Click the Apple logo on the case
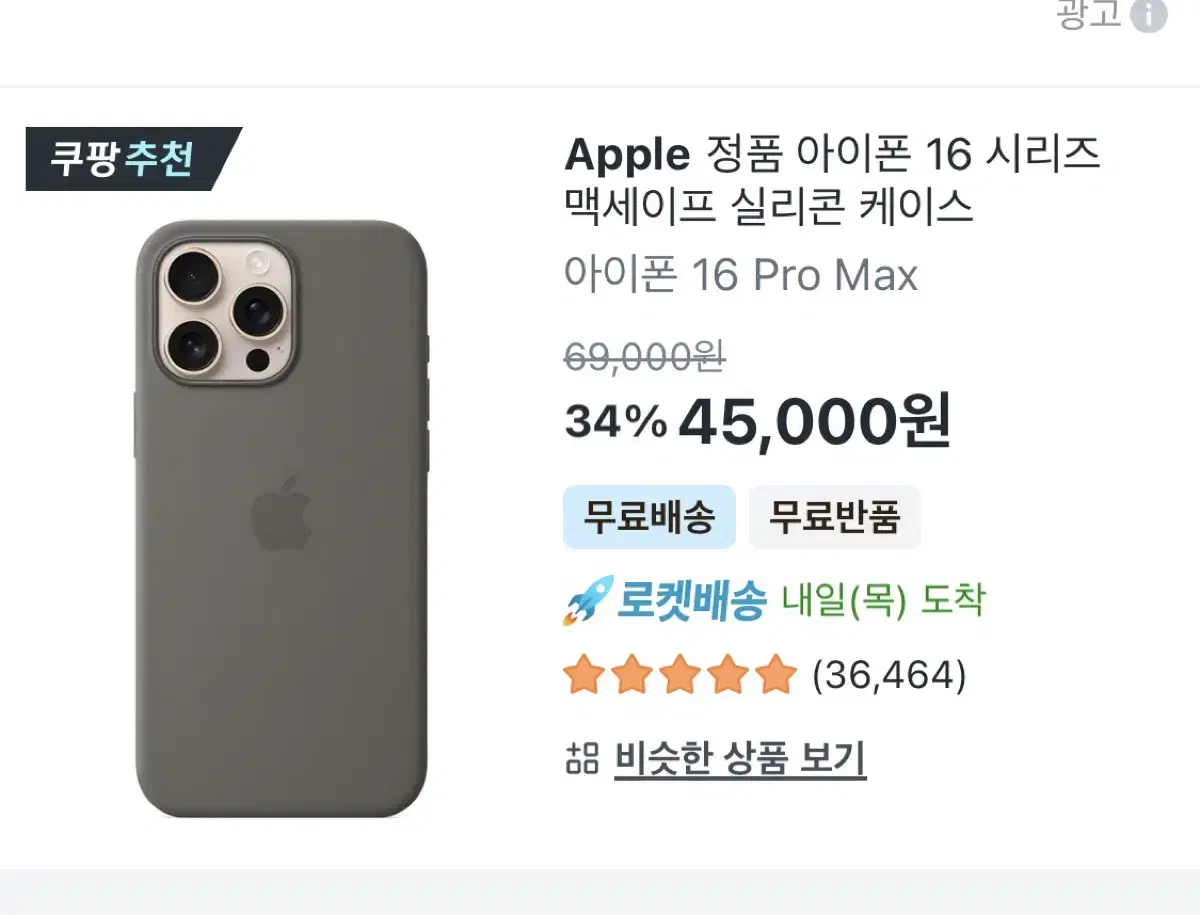This screenshot has height=915, width=1200. click(281, 513)
